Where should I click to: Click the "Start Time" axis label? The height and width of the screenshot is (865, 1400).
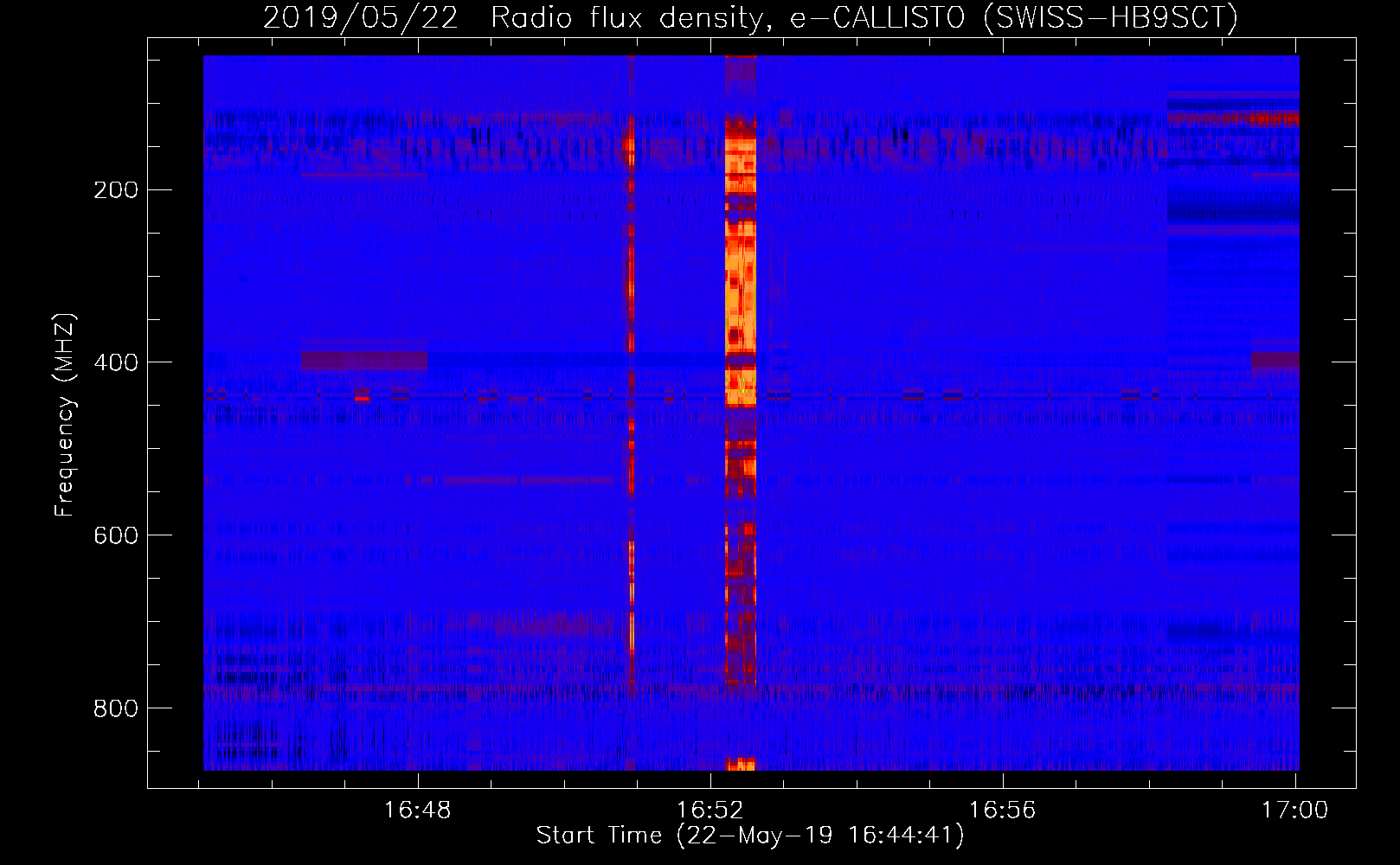[x=750, y=836]
